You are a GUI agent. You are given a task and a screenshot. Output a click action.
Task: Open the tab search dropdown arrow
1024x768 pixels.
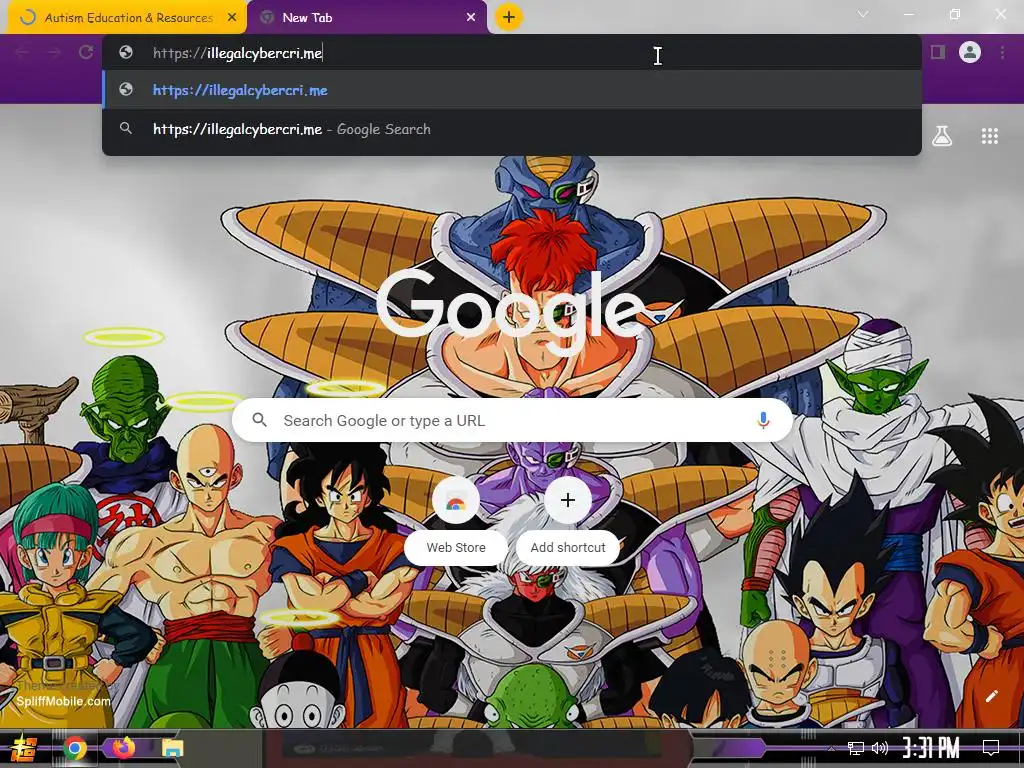(863, 14)
